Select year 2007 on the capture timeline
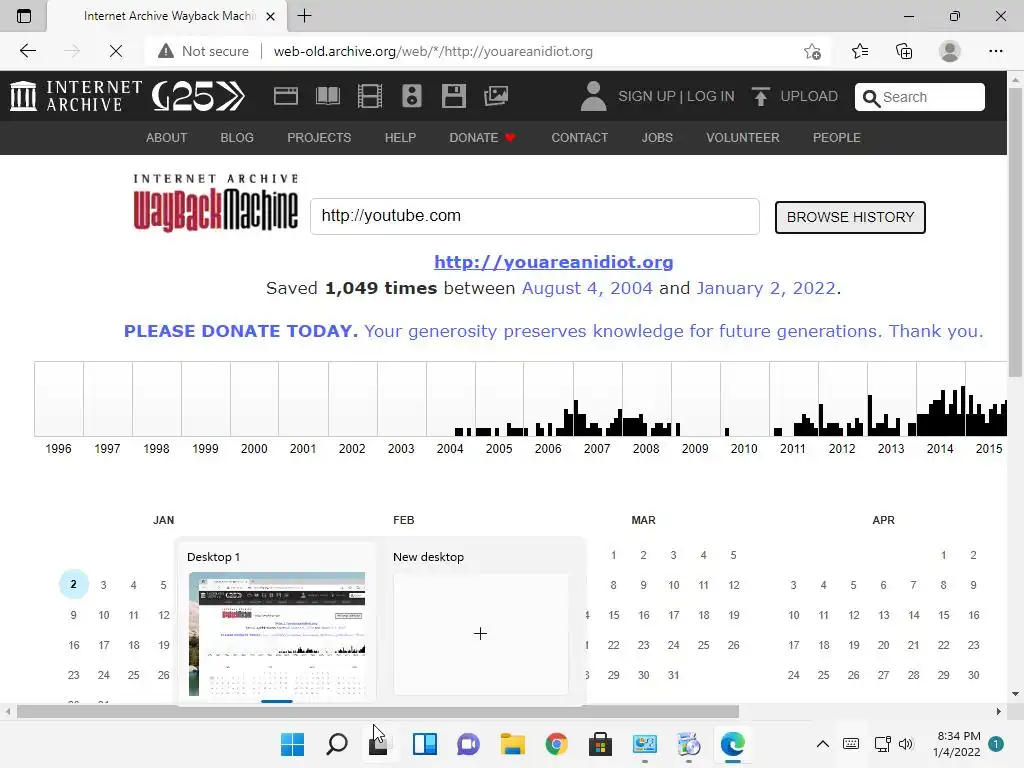 coord(597,449)
